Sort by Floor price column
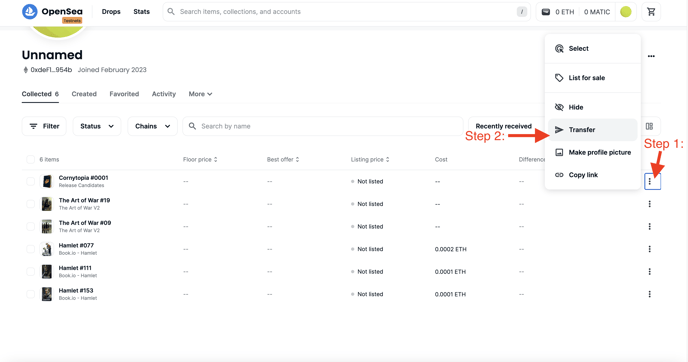The height and width of the screenshot is (362, 688). pos(200,159)
